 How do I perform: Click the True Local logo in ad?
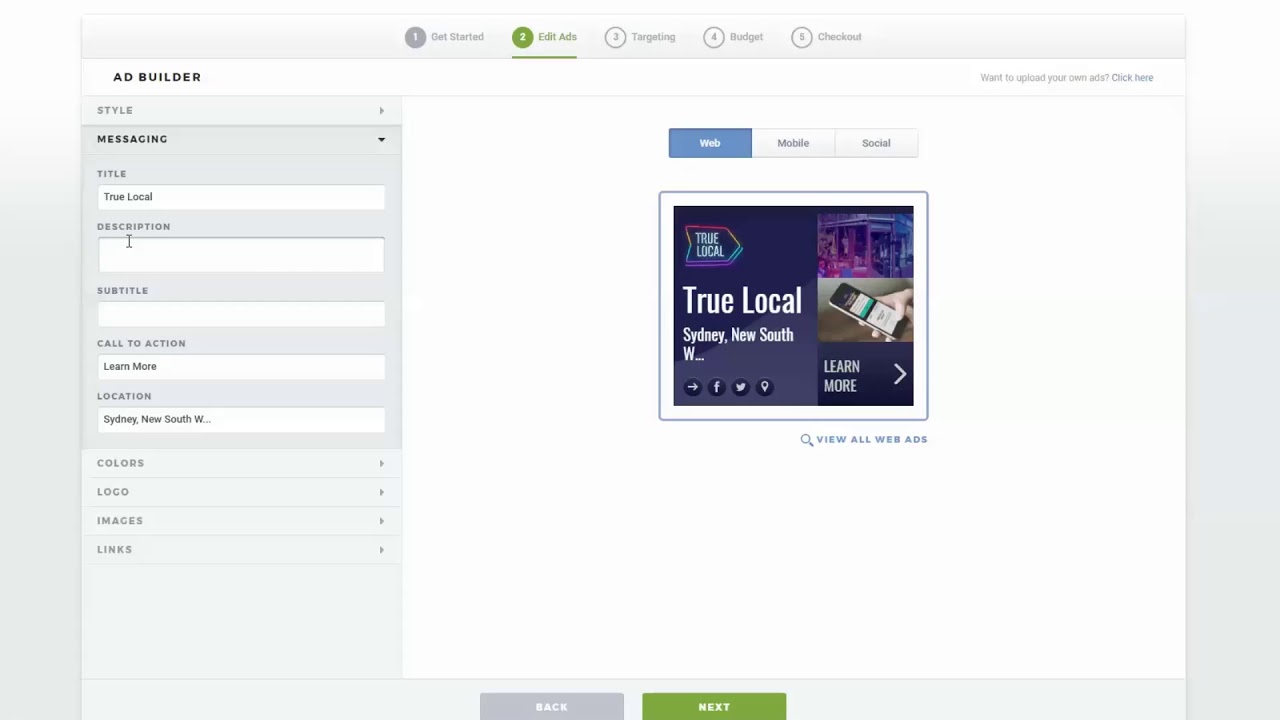713,245
